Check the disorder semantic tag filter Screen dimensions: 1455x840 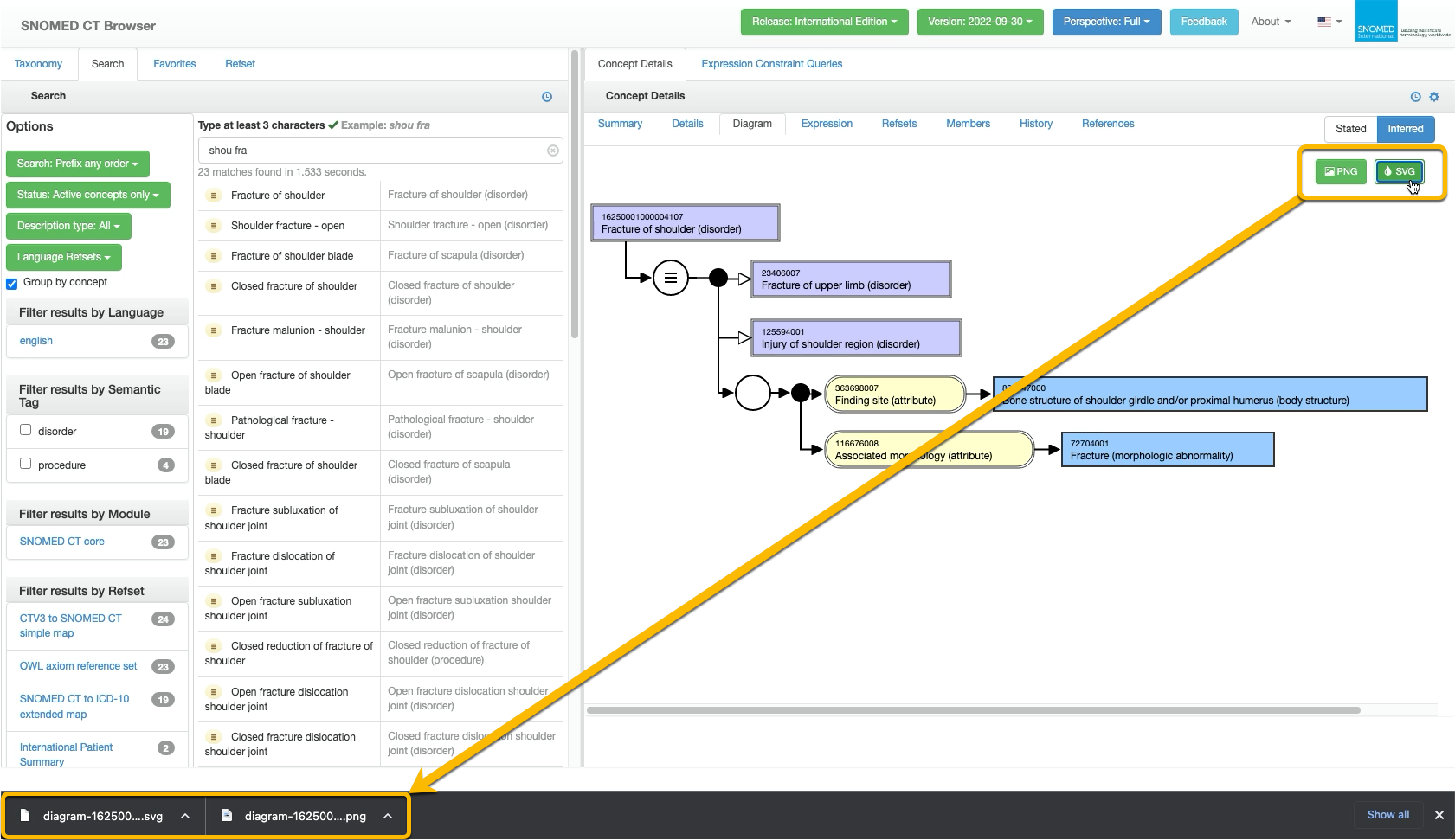coord(26,430)
